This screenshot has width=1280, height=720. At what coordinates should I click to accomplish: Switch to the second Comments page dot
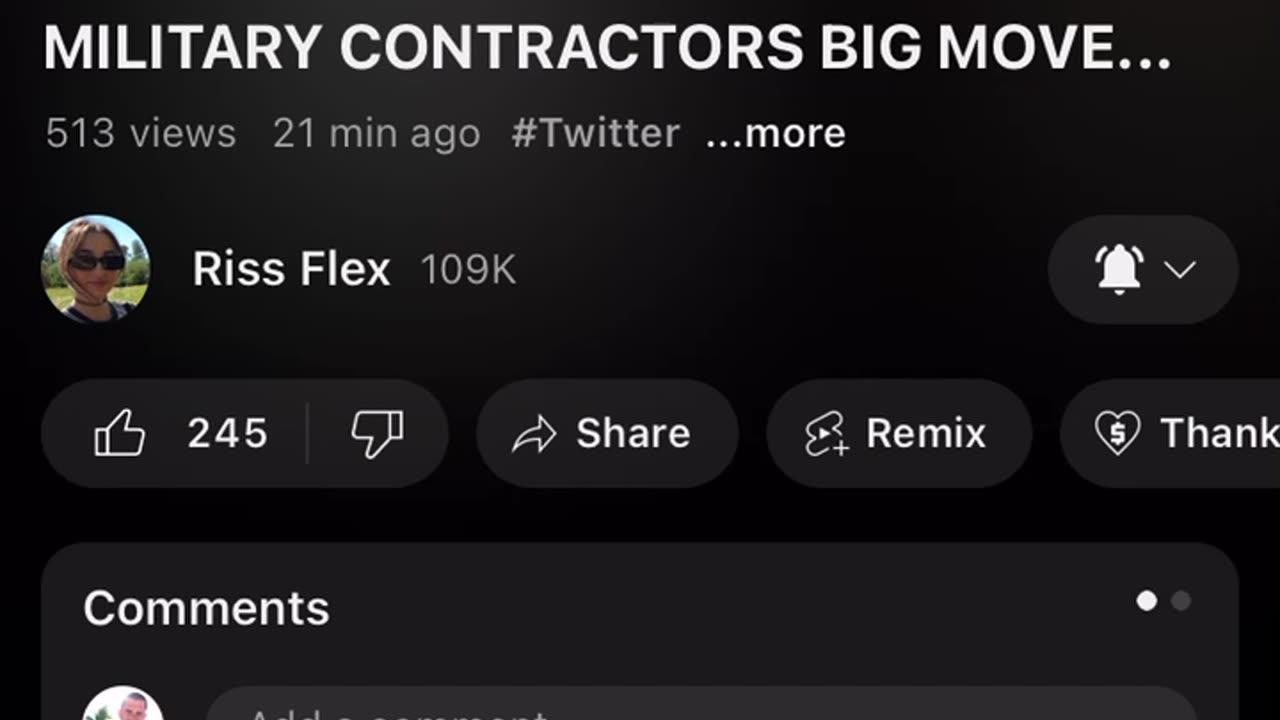tap(1181, 600)
